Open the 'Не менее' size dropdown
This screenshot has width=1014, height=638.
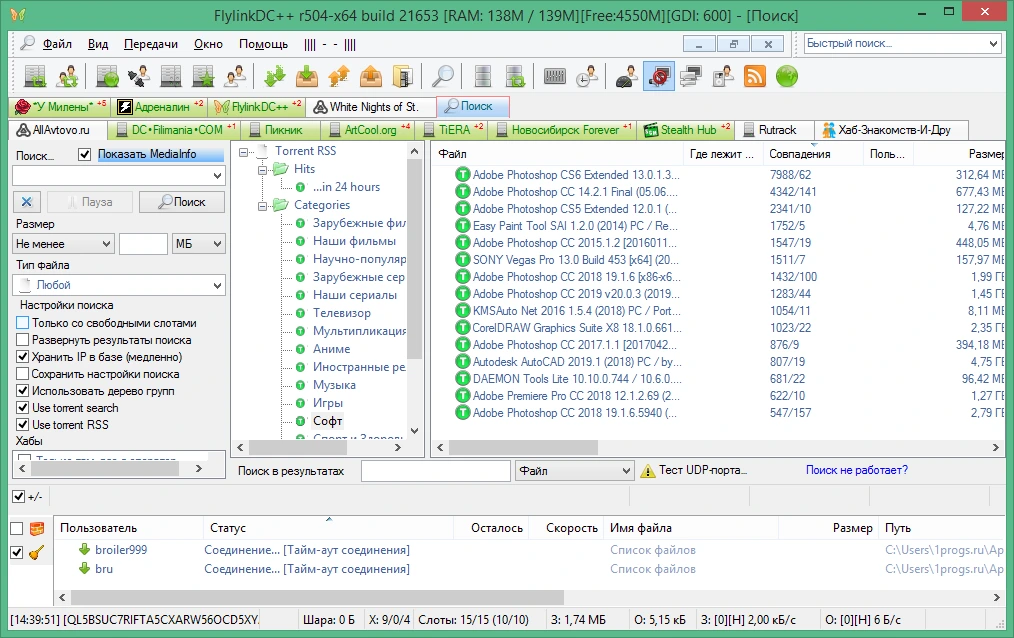[x=63, y=244]
